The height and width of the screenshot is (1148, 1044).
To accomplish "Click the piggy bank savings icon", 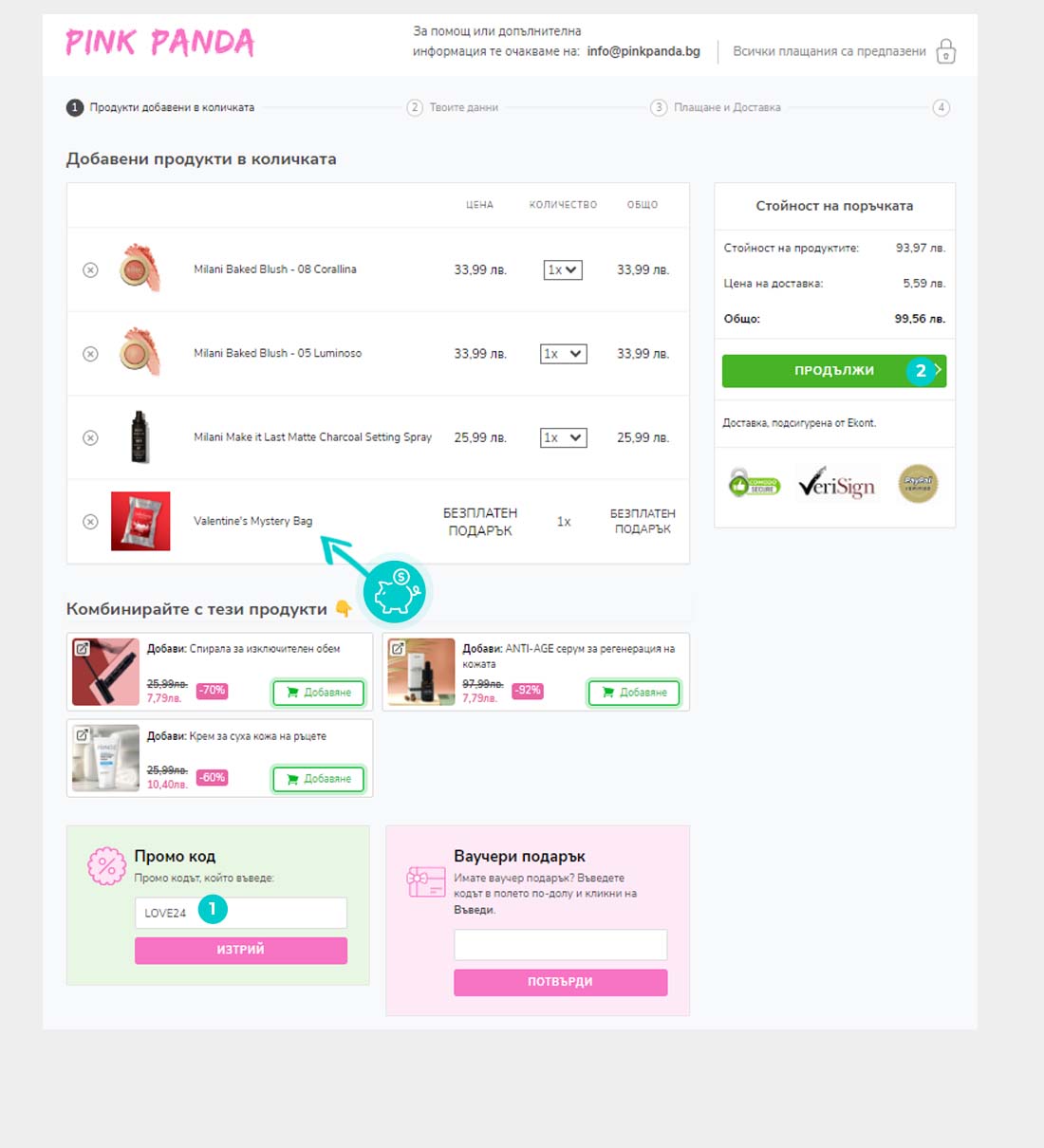I will pos(395,591).
